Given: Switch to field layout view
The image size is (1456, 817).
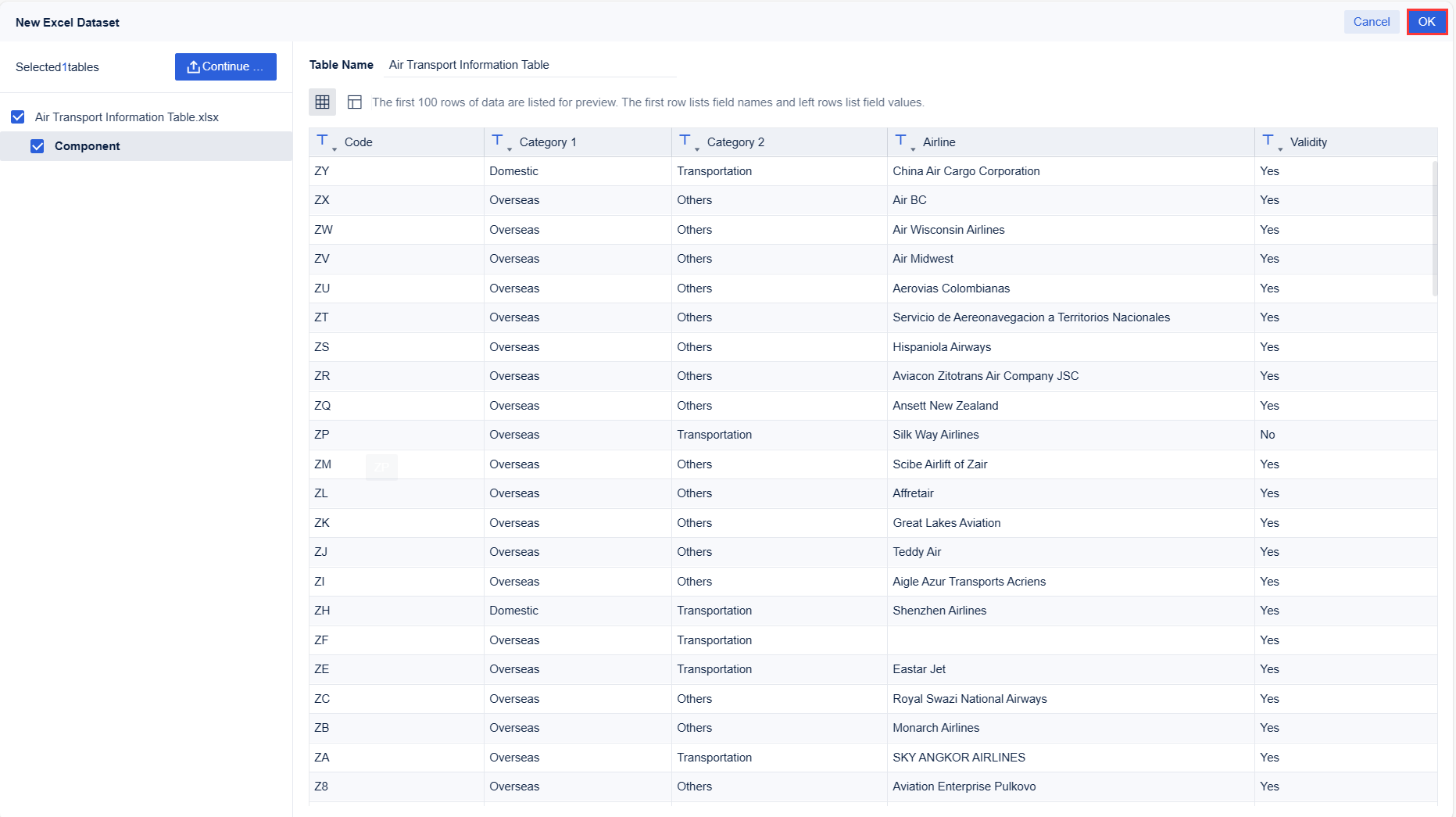Looking at the screenshot, I should click(354, 102).
